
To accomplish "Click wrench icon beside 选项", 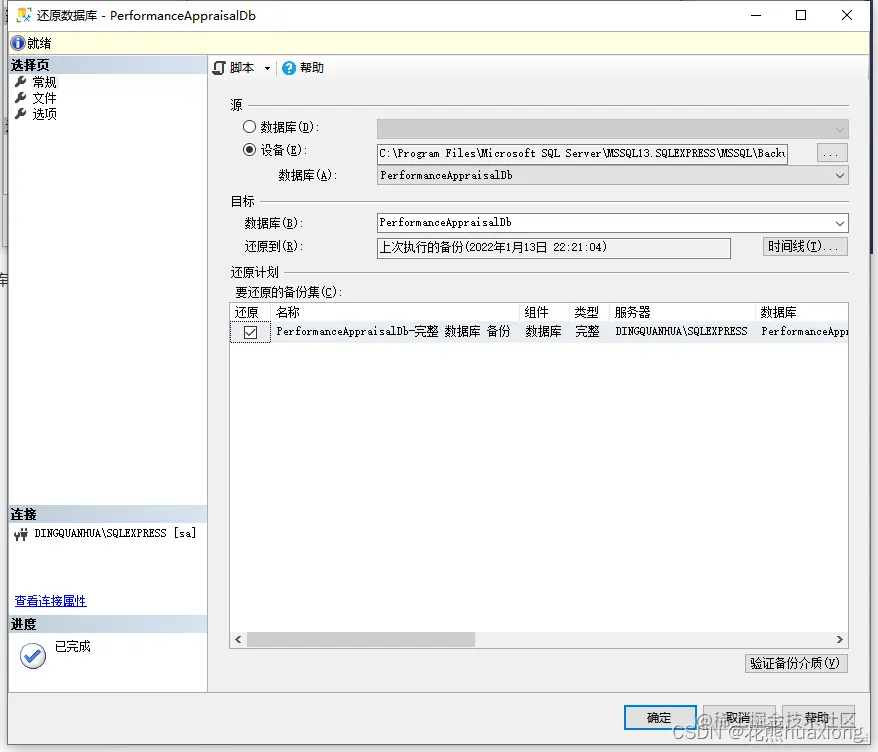I will pos(20,114).
